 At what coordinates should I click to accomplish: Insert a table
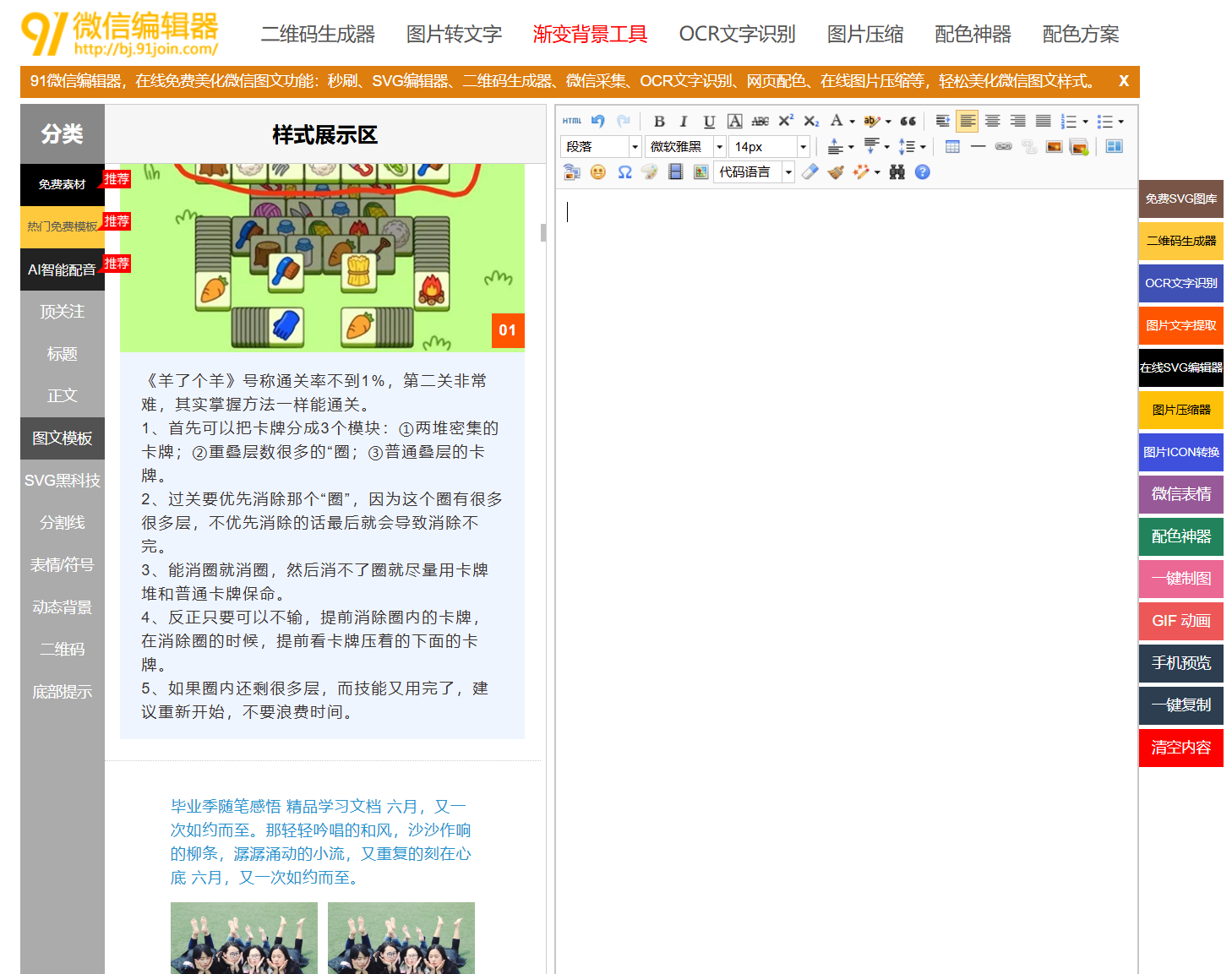pos(952,146)
